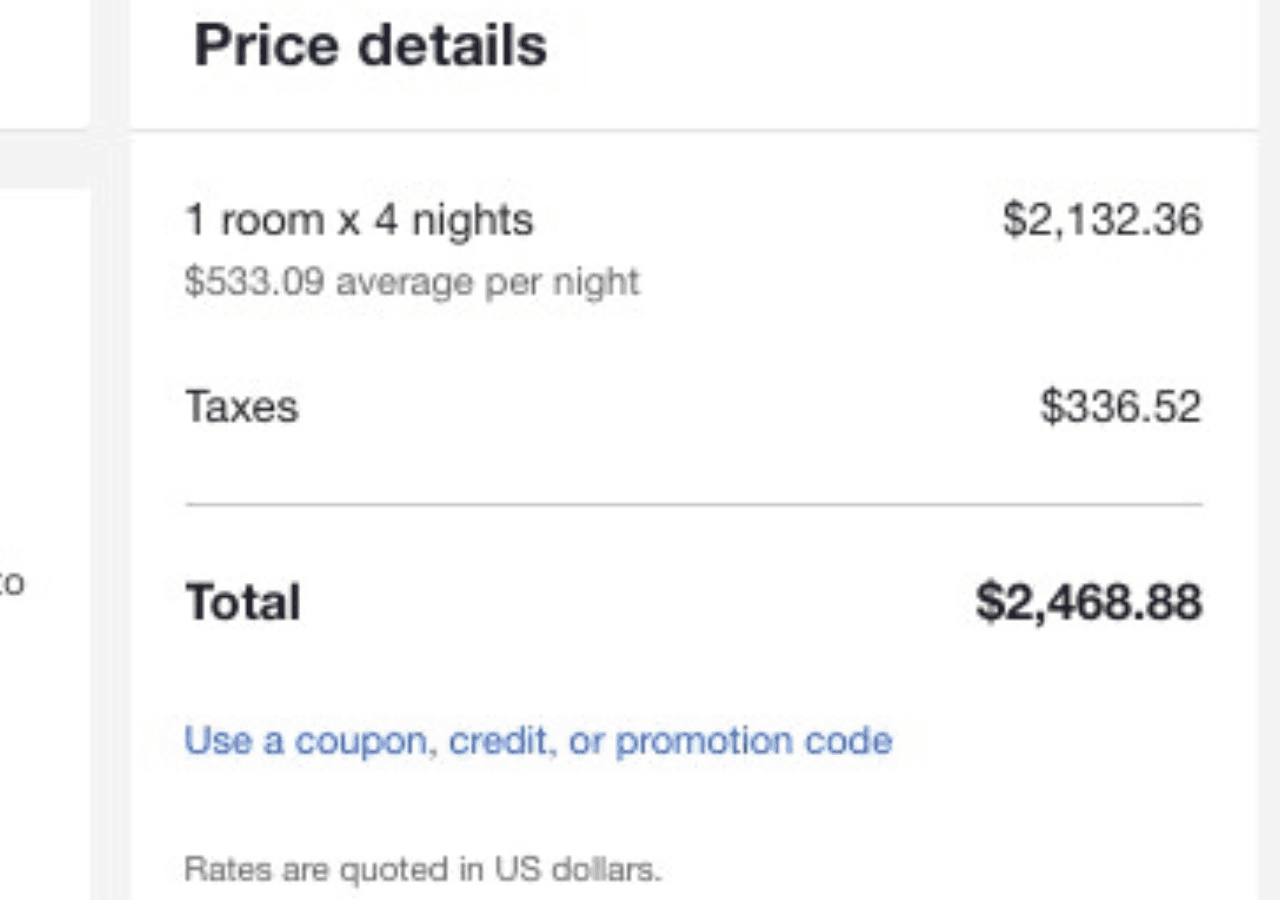Click the words "promotion code" in the blue link
1280x900 pixels.
coord(753,741)
